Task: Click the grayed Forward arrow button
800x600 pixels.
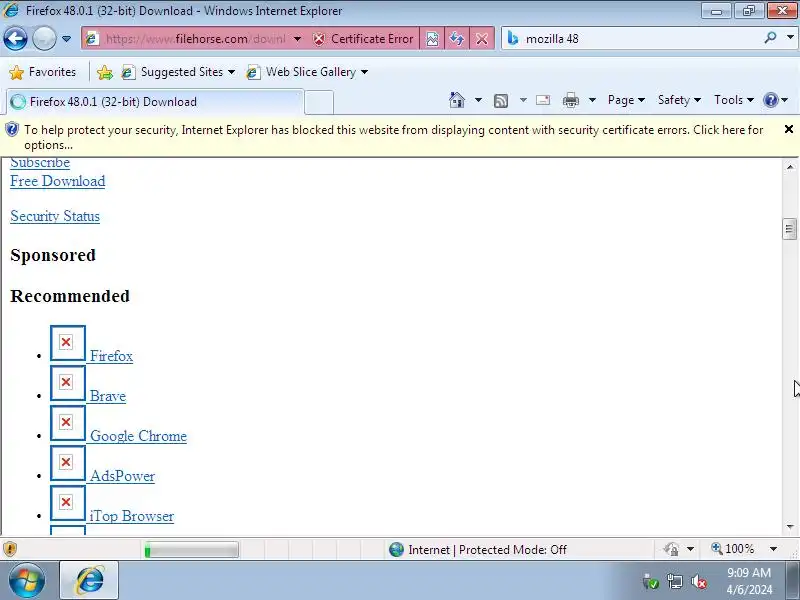Action: click(x=44, y=38)
